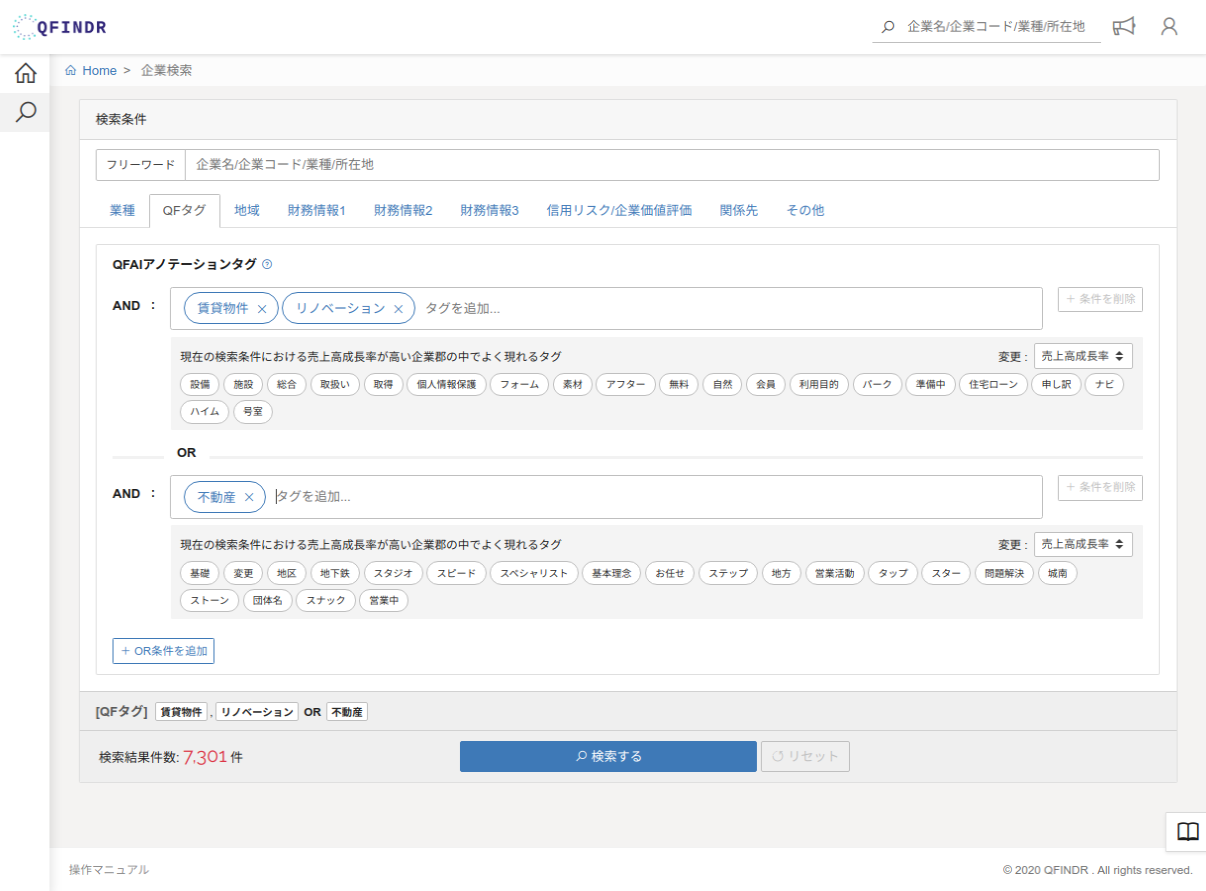Open the user account icon

(1169, 27)
